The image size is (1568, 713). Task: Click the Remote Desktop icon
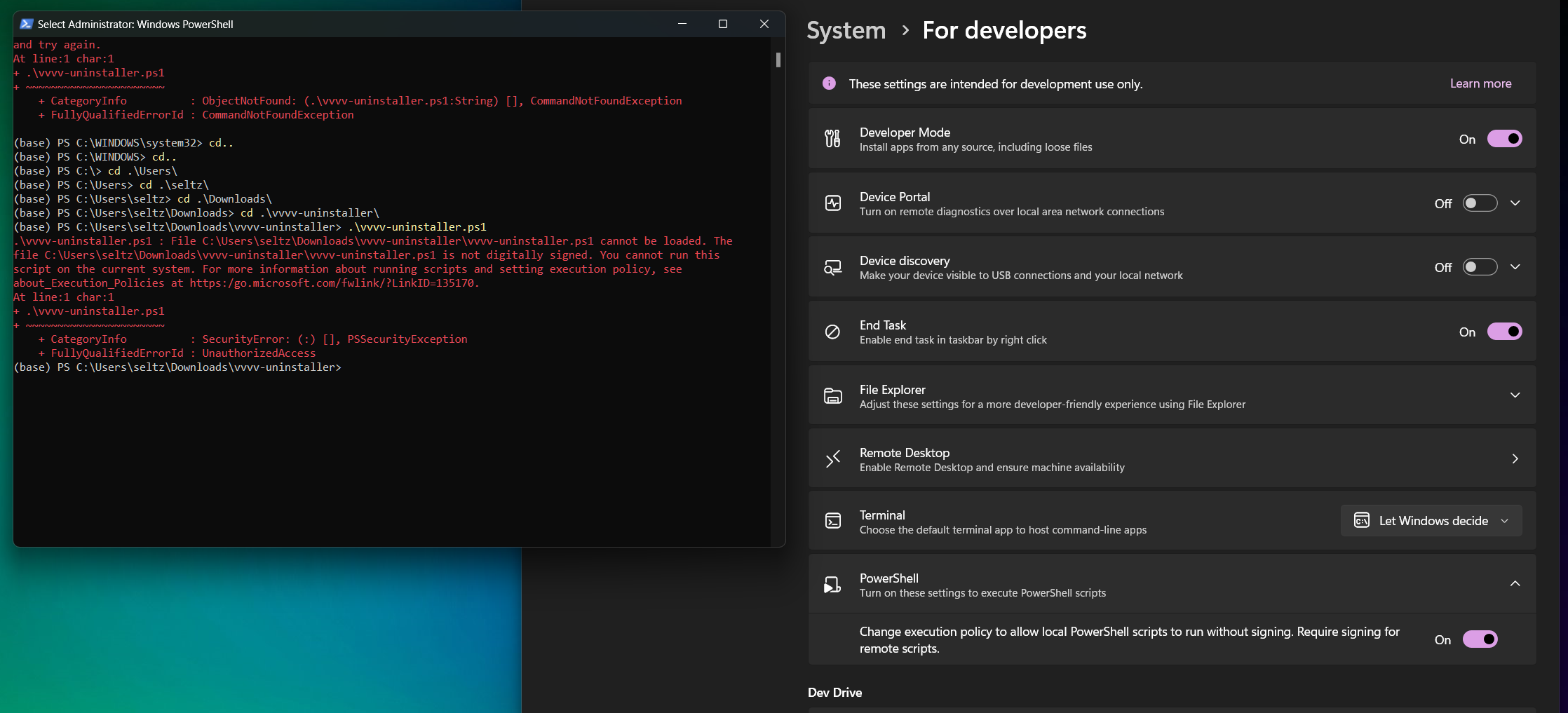pyautogui.click(x=832, y=459)
